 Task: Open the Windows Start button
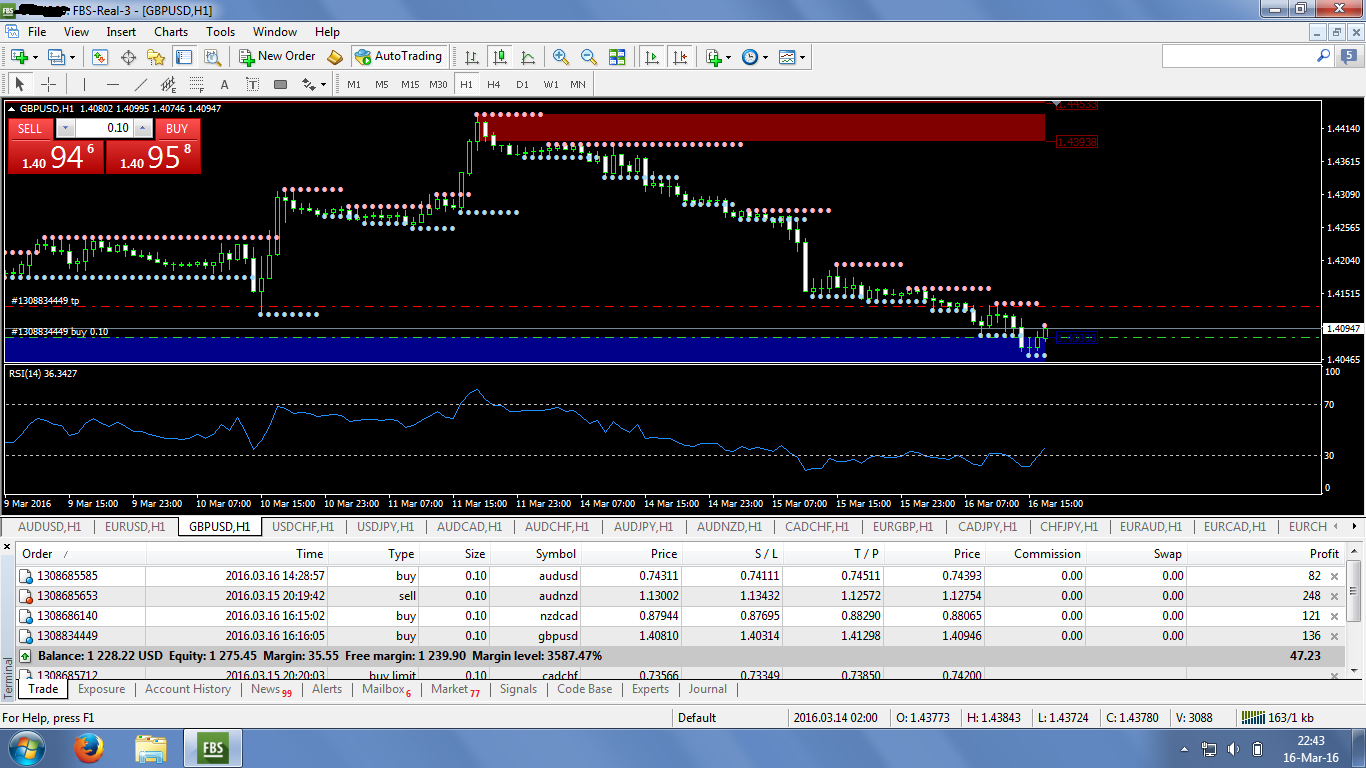25,748
